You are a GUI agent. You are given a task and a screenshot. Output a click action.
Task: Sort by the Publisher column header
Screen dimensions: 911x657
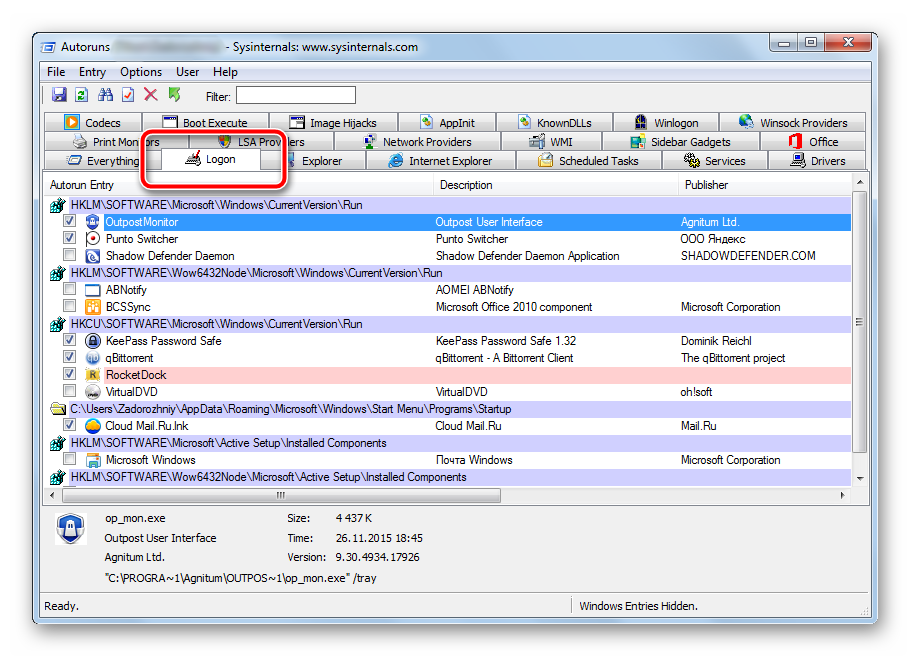[706, 185]
